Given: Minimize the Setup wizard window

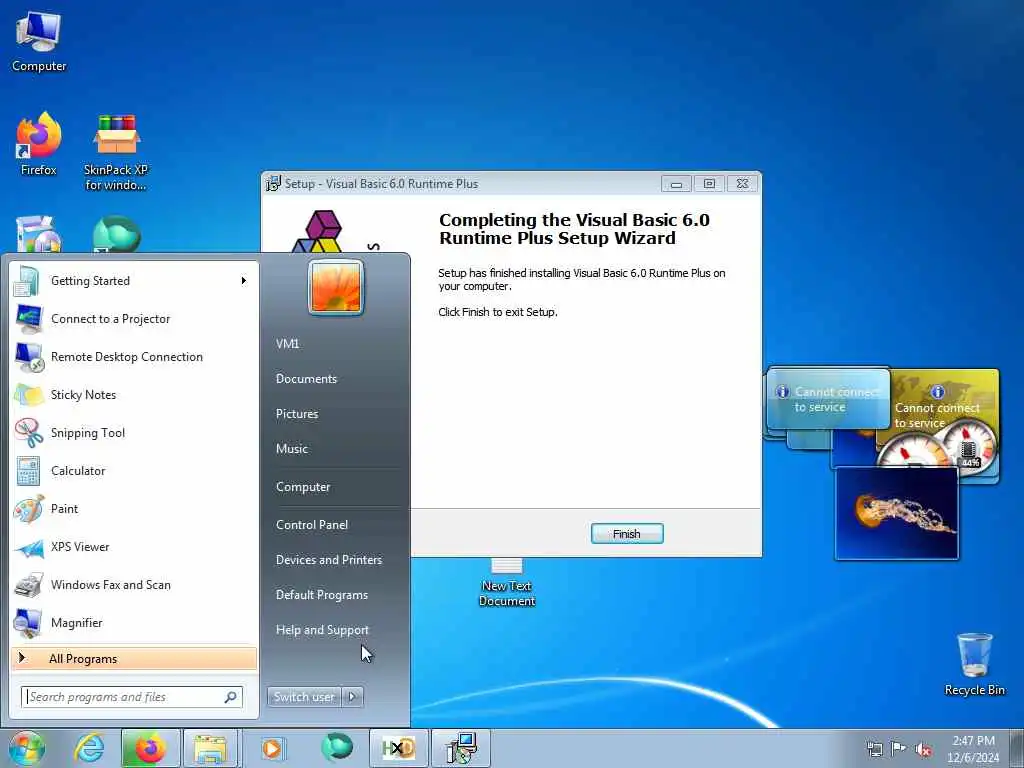Looking at the screenshot, I should point(676,184).
